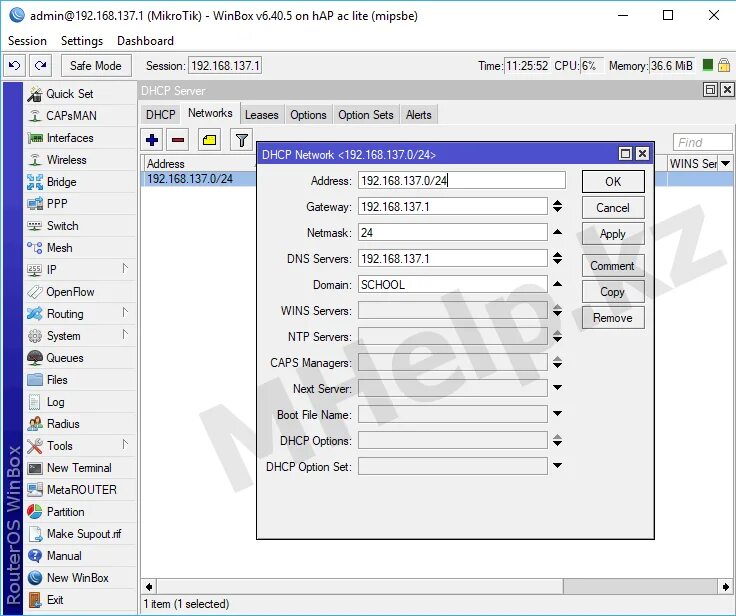Expand the Routing submenu
Image resolution: width=736 pixels, height=616 pixels.
pyautogui.click(x=125, y=313)
